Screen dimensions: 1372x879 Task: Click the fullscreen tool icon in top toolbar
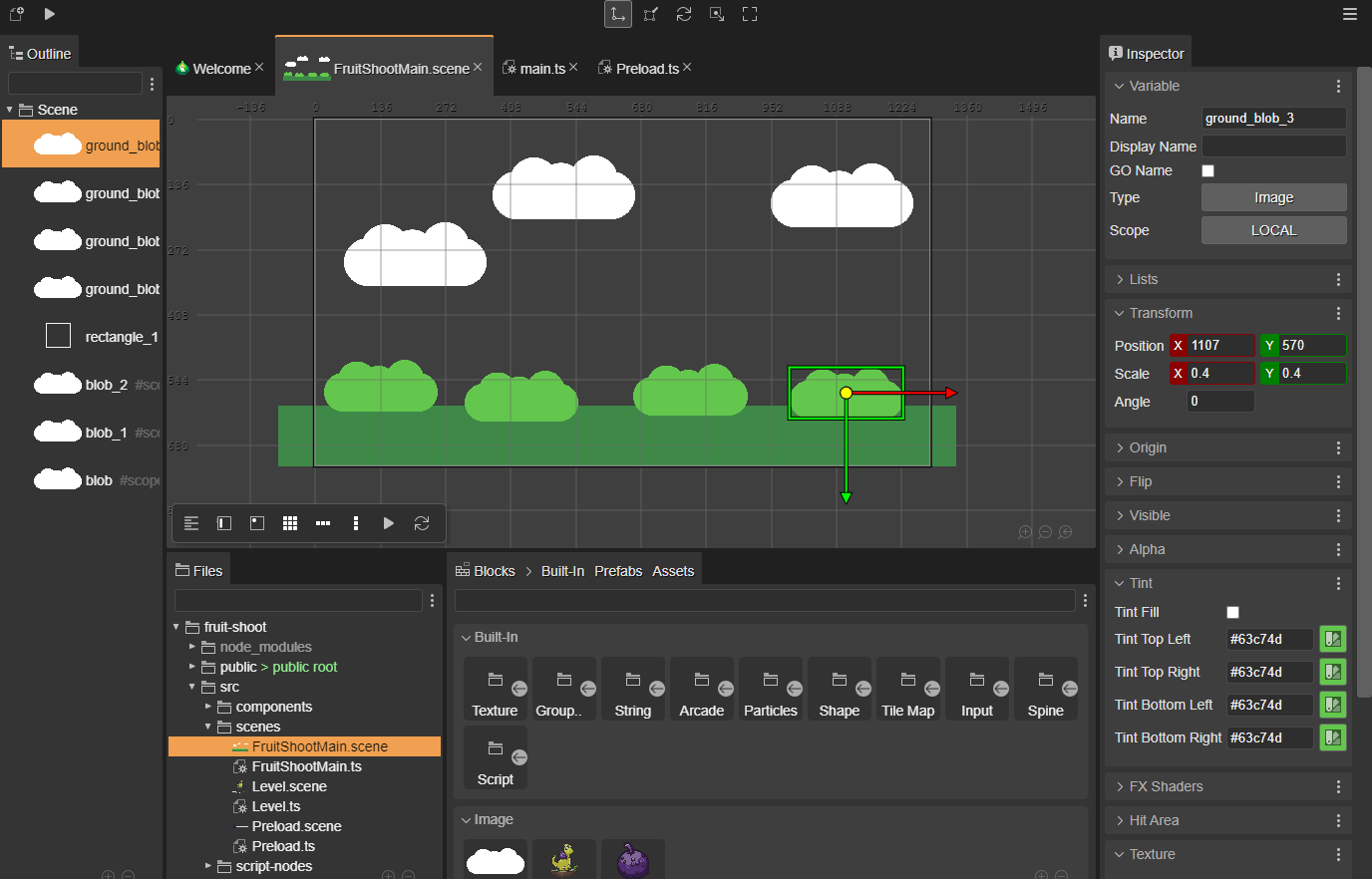coord(750,14)
